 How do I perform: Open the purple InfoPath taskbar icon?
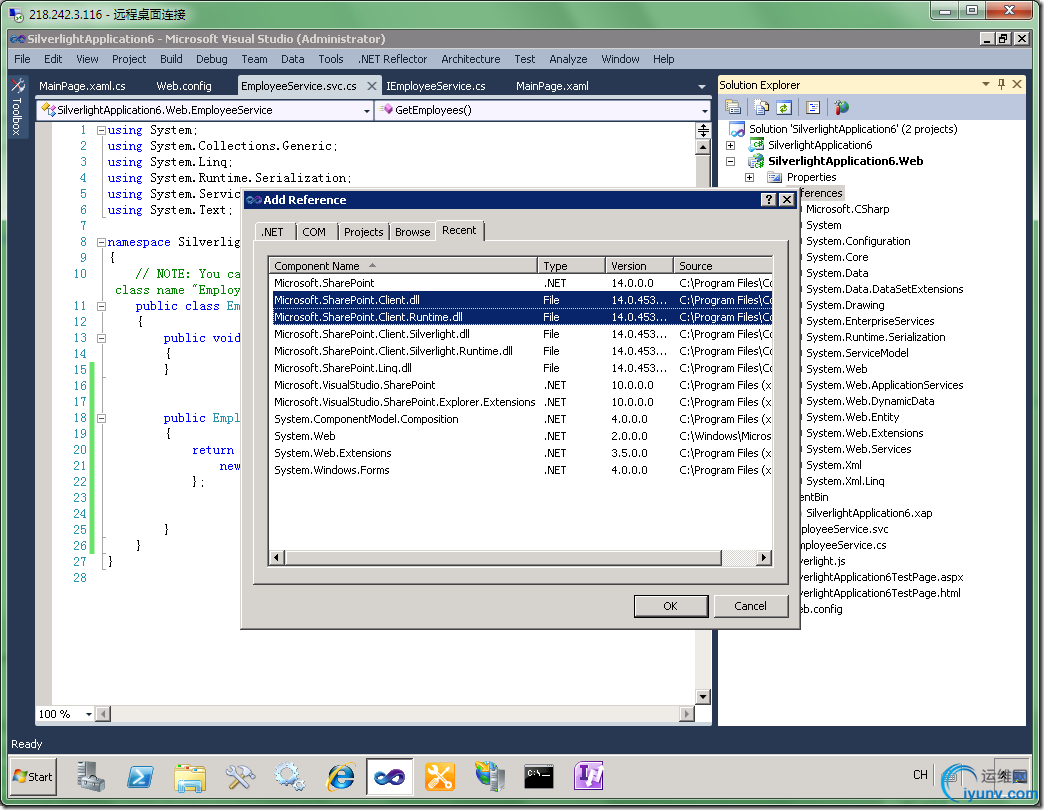[x=589, y=776]
